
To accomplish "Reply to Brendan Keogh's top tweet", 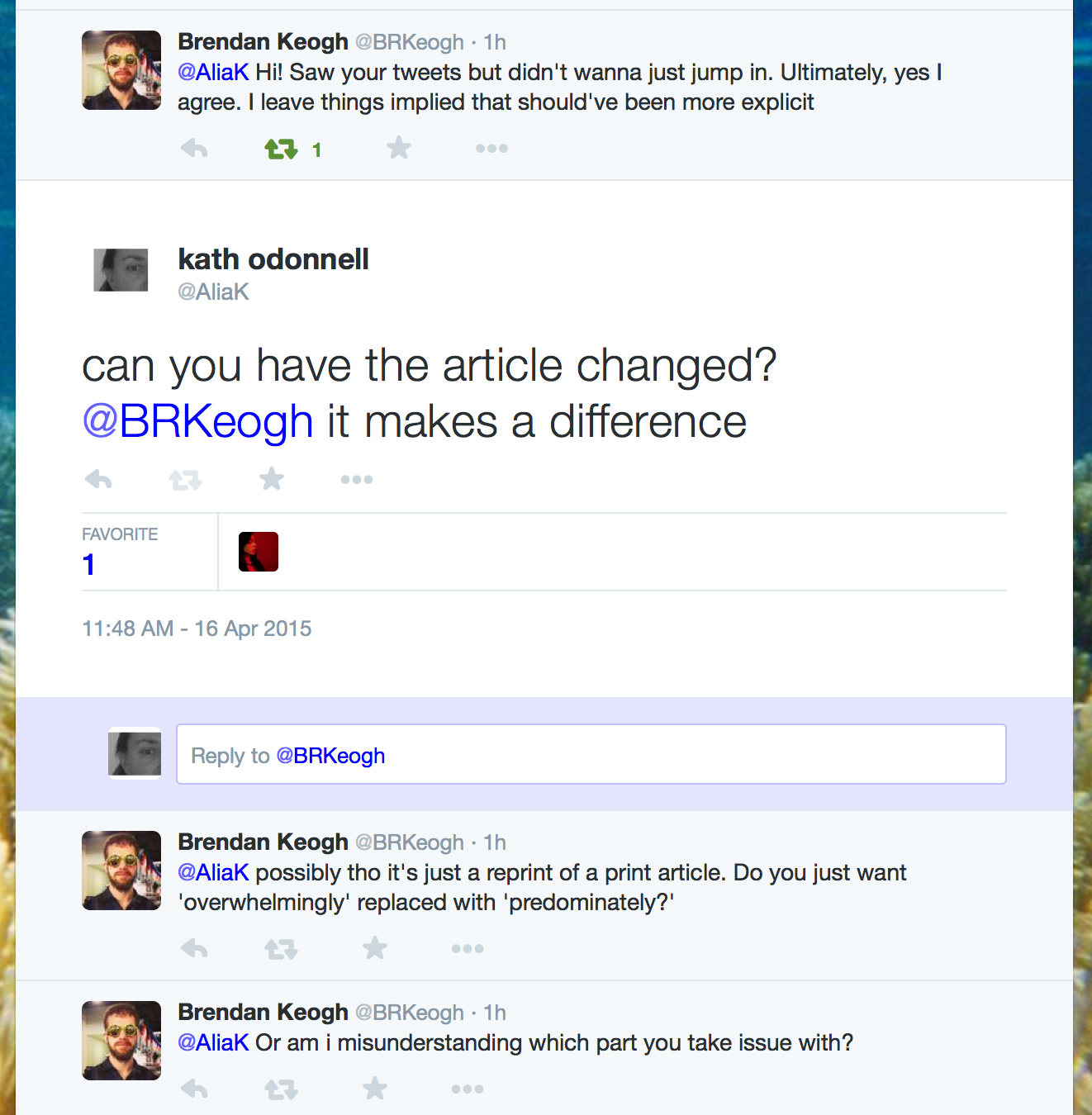I will pos(194,149).
